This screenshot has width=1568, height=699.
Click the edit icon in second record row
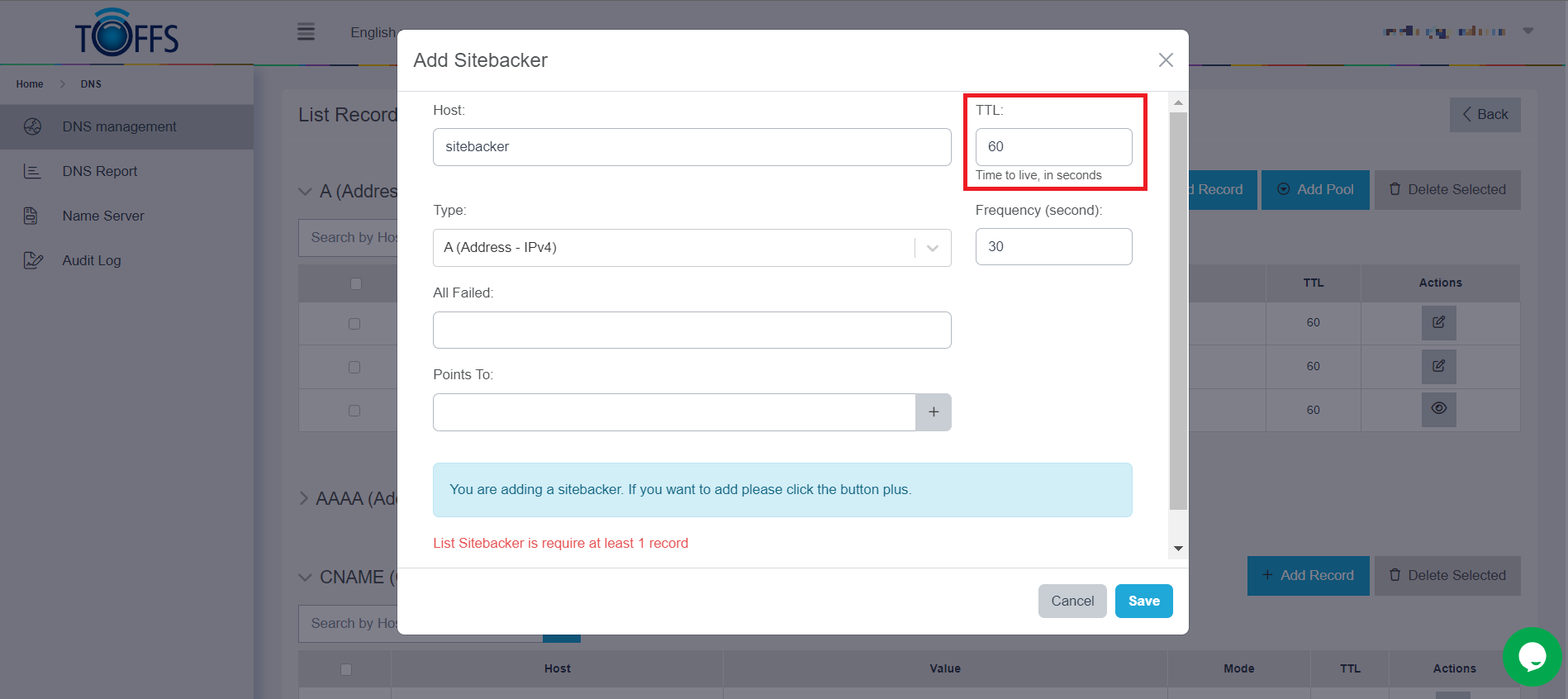click(x=1438, y=367)
